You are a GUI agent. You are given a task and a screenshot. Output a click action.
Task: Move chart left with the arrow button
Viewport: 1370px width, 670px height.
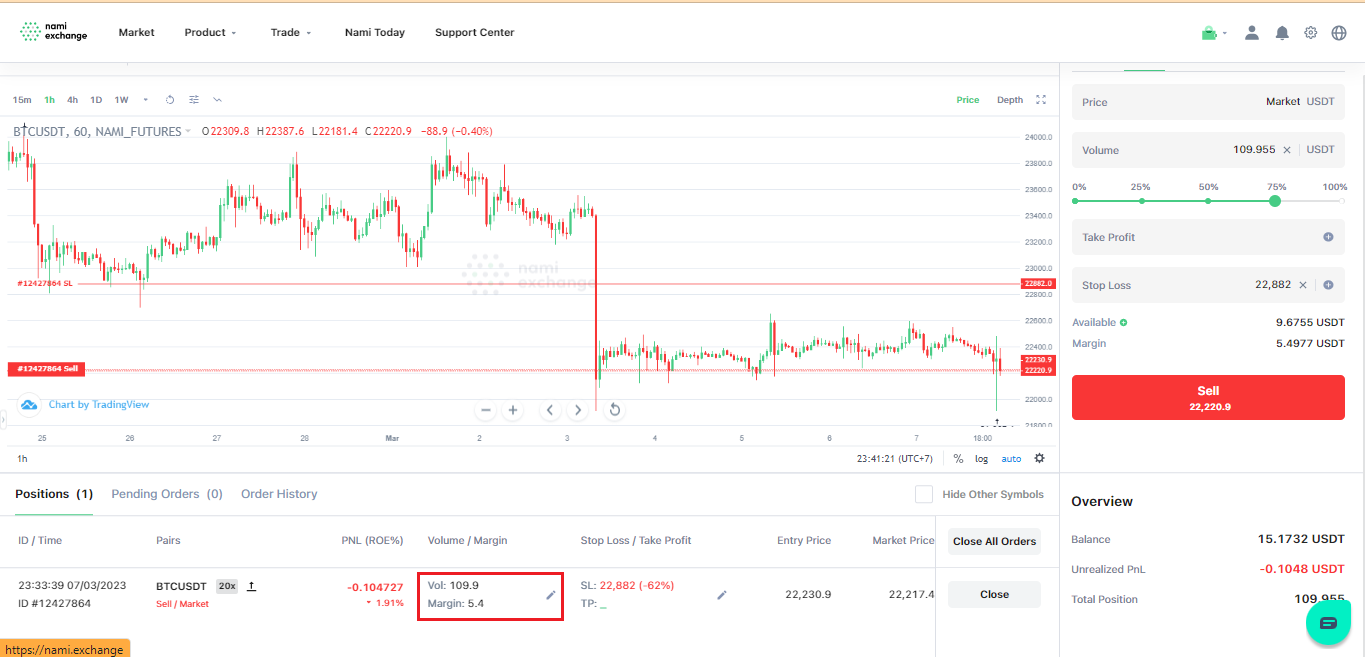[x=550, y=410]
